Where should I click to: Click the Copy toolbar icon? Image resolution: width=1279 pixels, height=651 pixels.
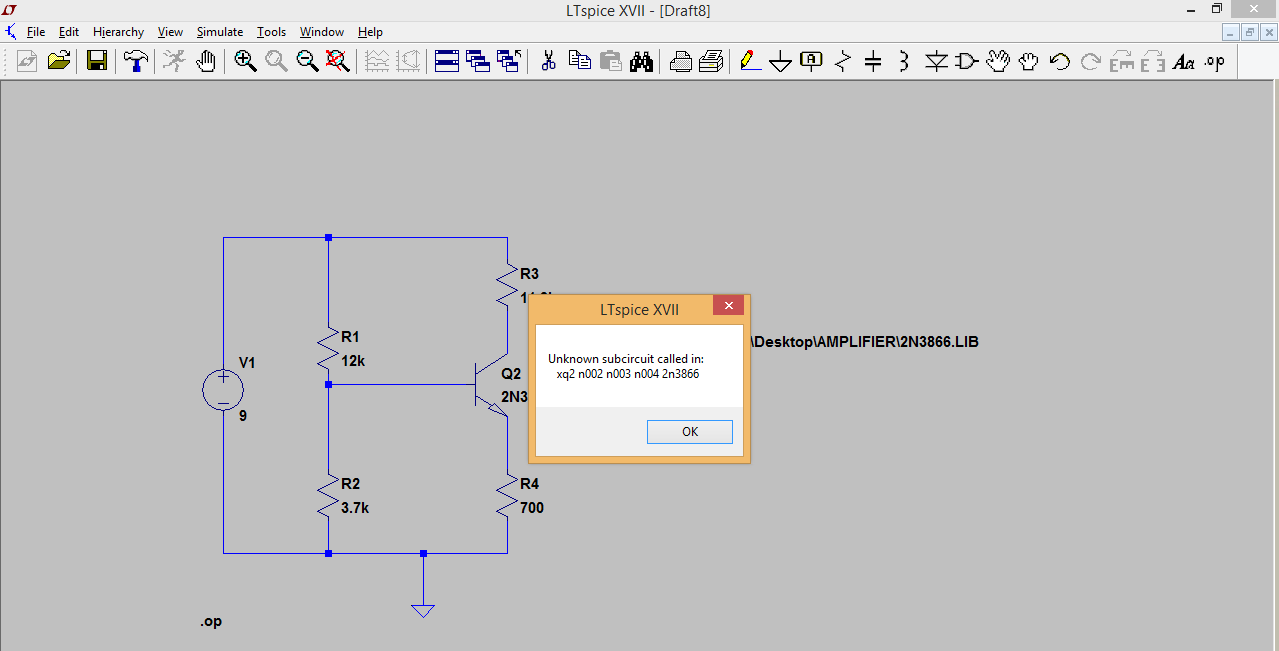(x=580, y=61)
